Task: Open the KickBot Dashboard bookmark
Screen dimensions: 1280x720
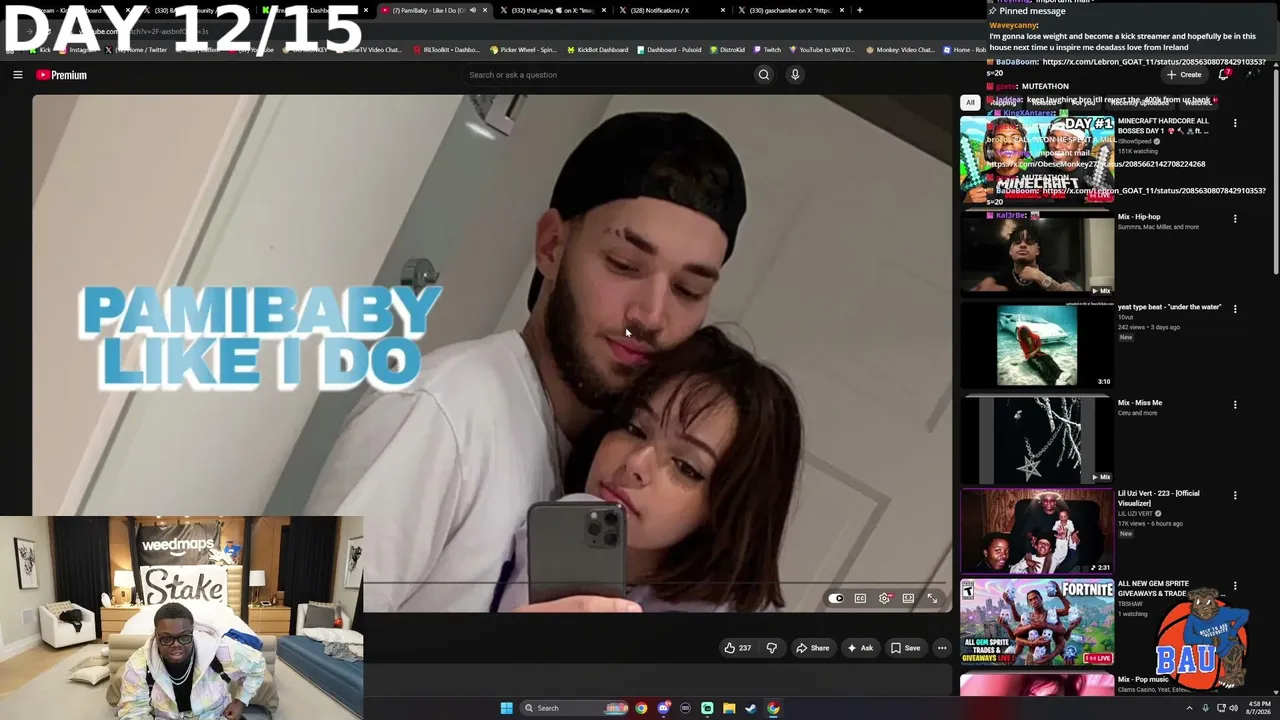Action: (598, 50)
